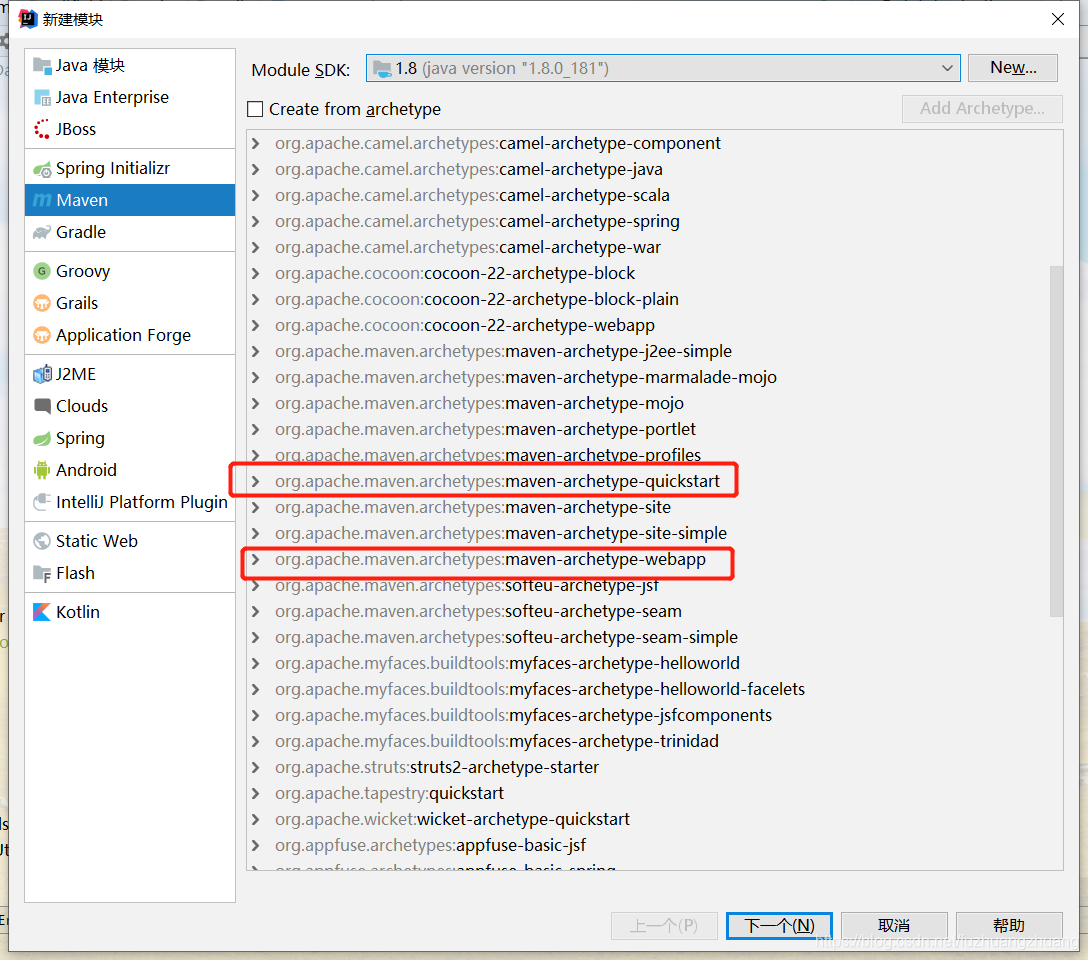Enable Create from archetype checkbox
Screen dimensions: 1088x960
255,109
